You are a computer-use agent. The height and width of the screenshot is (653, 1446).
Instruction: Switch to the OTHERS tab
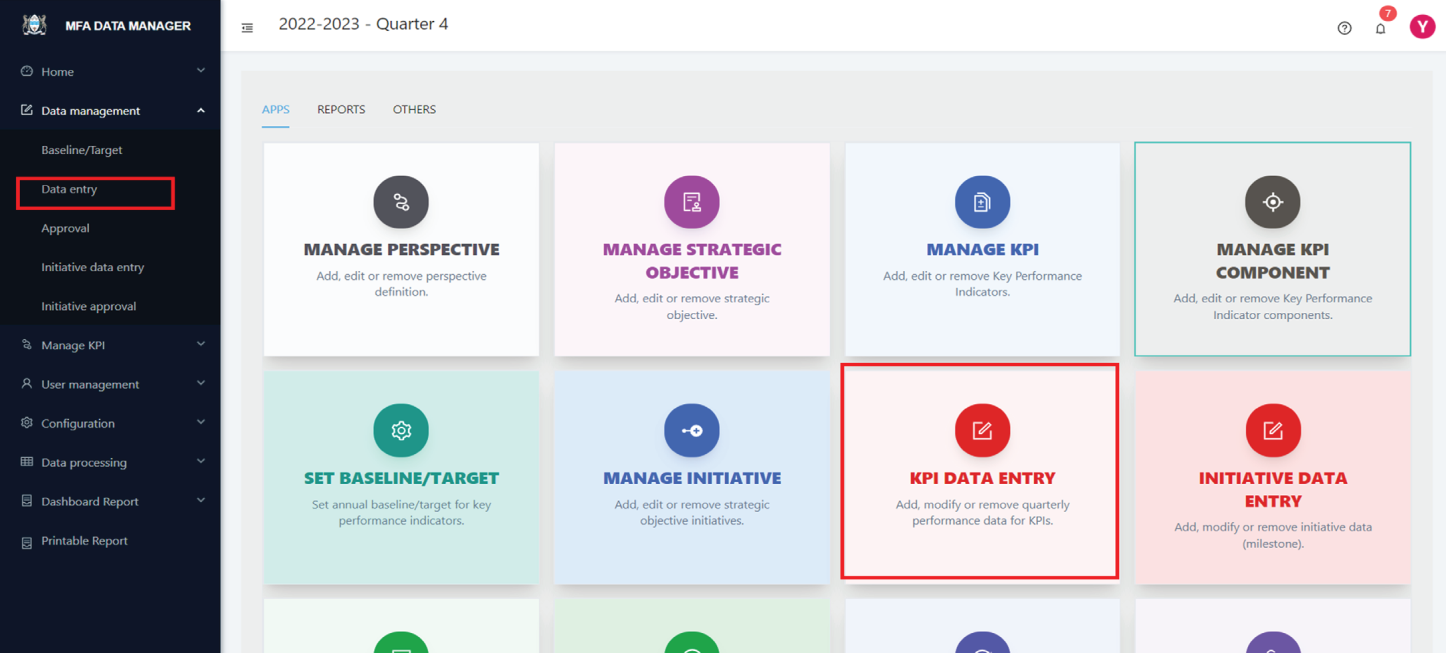414,109
